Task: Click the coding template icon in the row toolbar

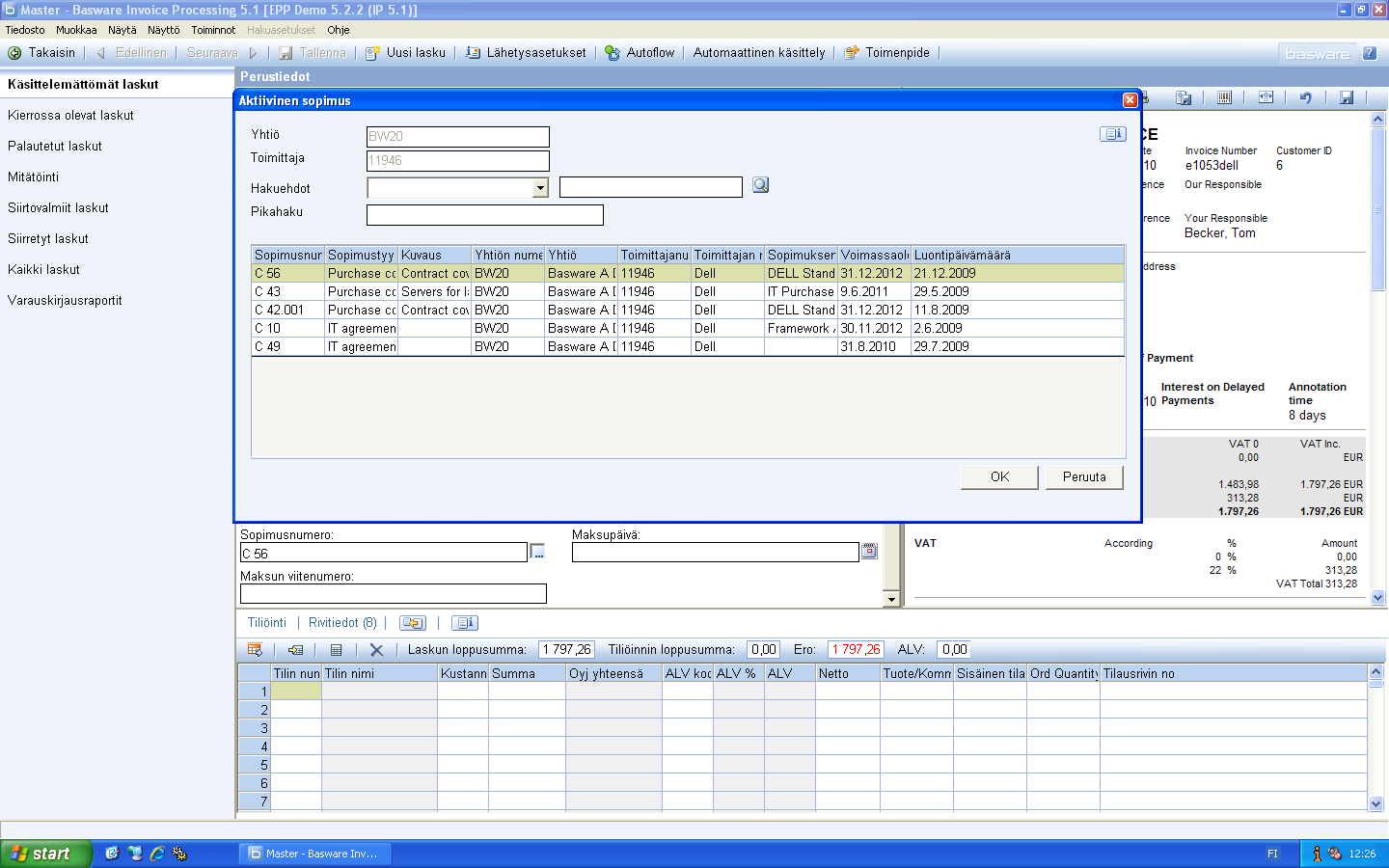Action: [255, 650]
